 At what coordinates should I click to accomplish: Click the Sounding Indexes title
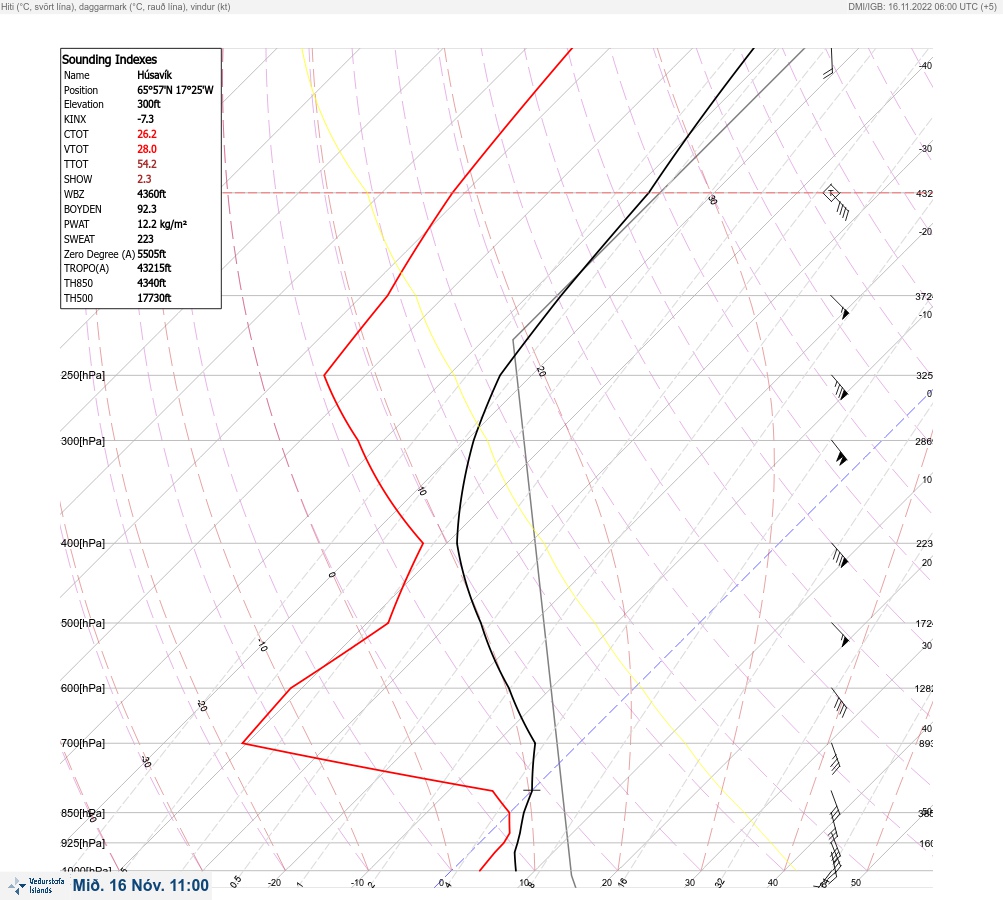109,59
